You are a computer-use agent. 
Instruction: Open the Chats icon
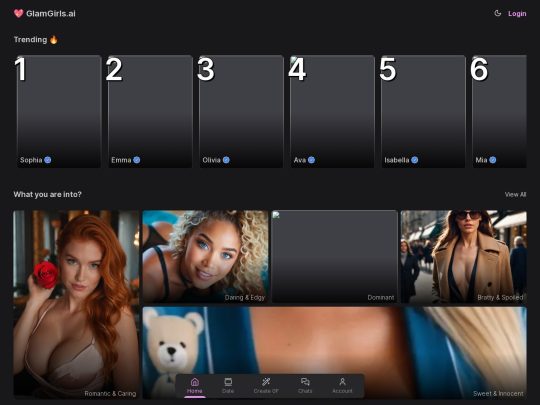(x=305, y=382)
